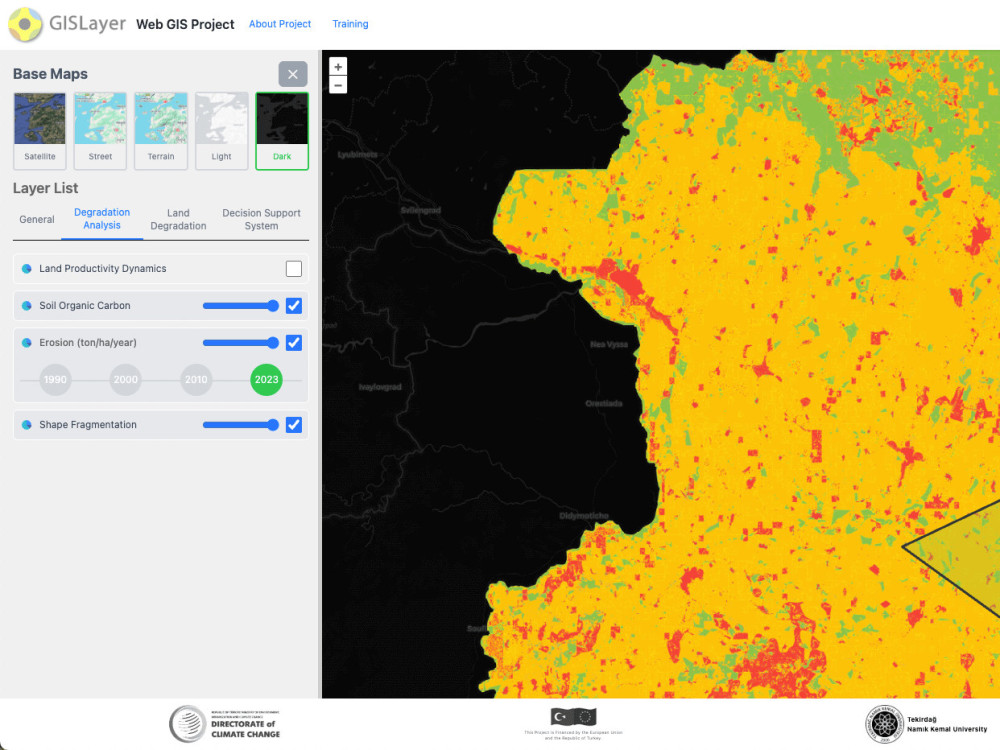
Task: Open the Land Degradation tab
Action: coord(178,219)
